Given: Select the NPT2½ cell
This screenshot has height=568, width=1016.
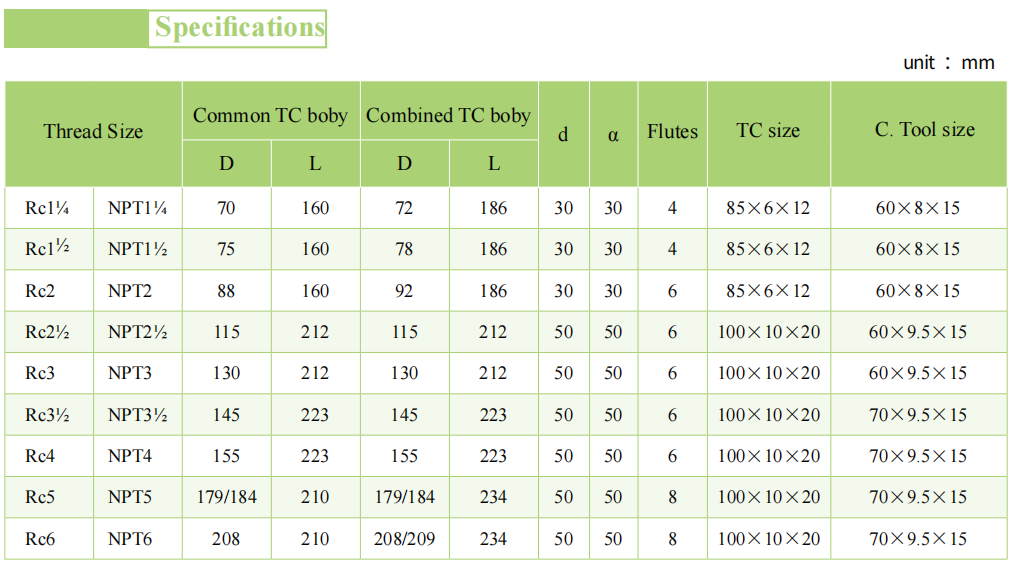Looking at the screenshot, I should pyautogui.click(x=138, y=332).
